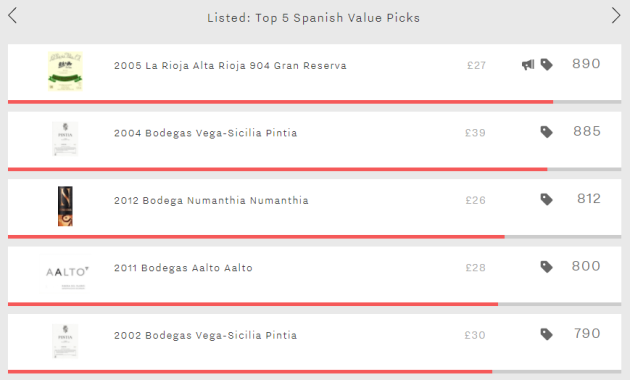
Task: Click the red score bar under score 890
Action: click(x=280, y=102)
